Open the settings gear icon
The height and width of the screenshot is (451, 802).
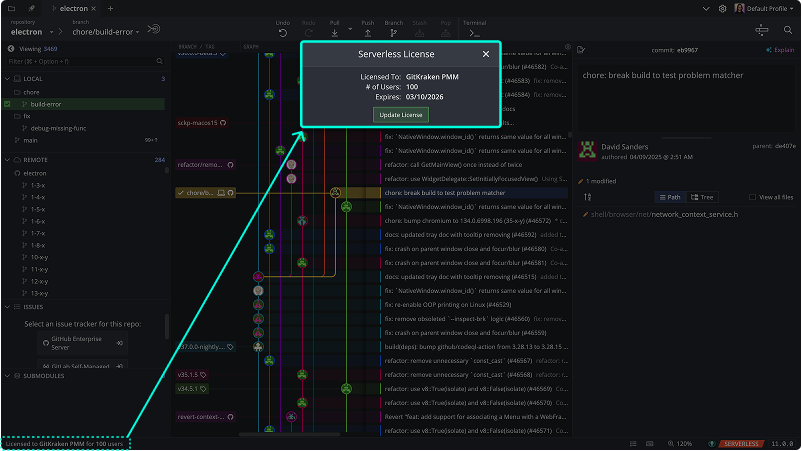(x=722, y=8)
